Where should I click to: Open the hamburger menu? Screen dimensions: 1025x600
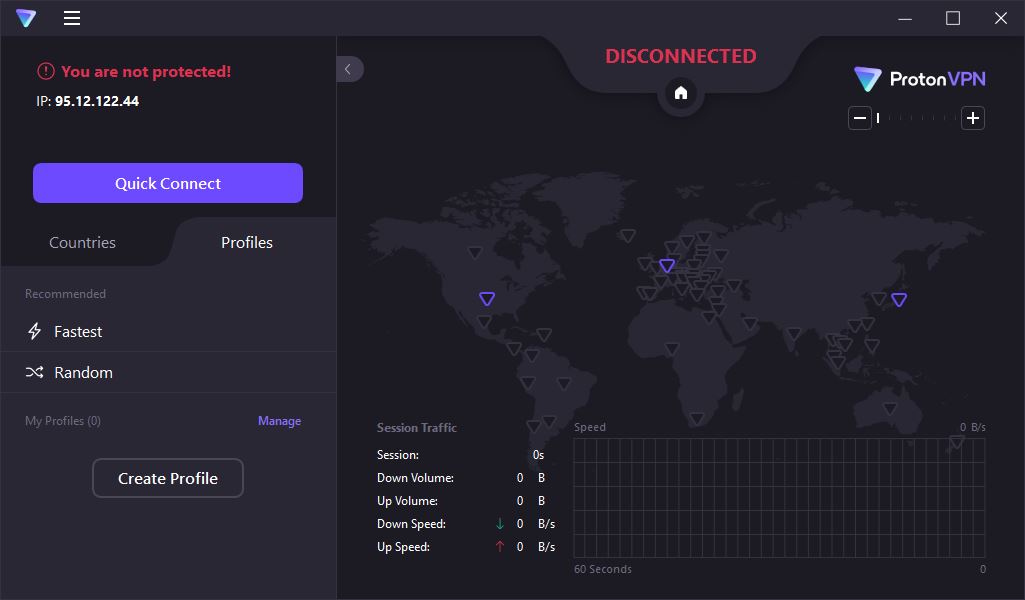click(72, 18)
